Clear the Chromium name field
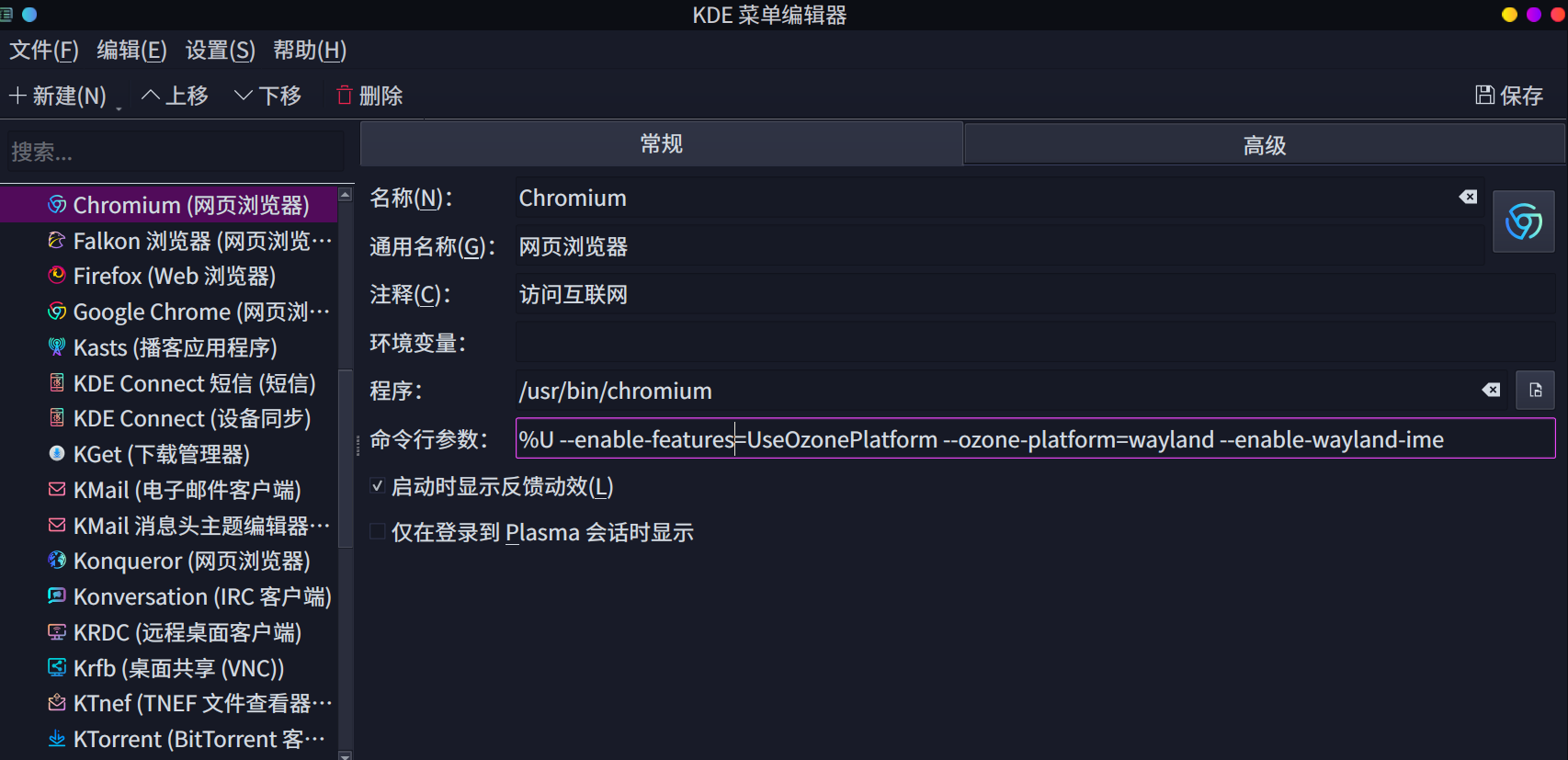 click(1468, 197)
